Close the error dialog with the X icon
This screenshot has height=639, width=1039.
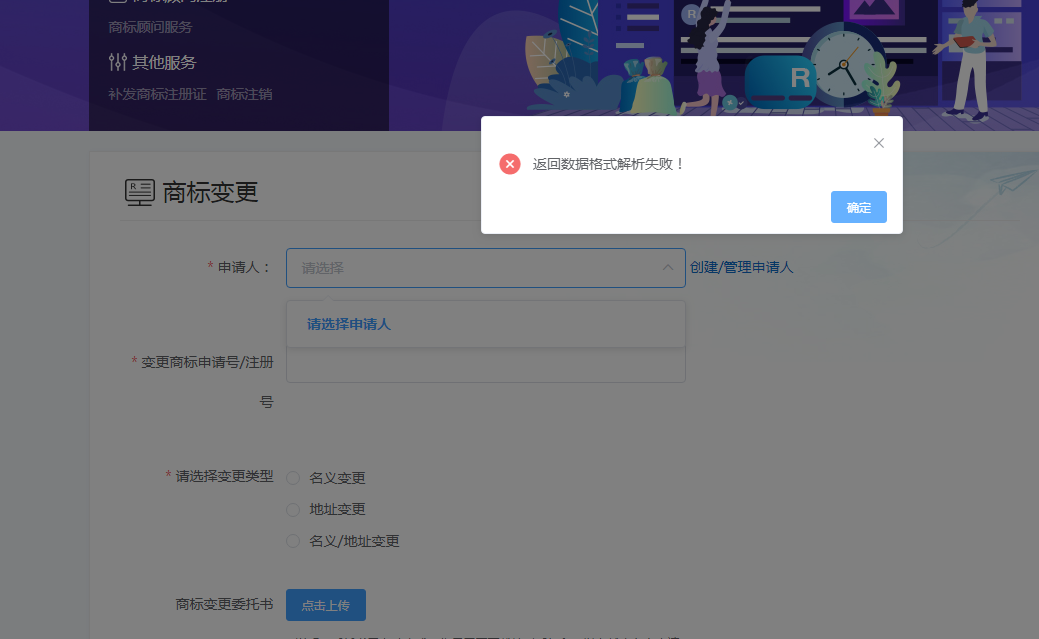pyautogui.click(x=879, y=143)
